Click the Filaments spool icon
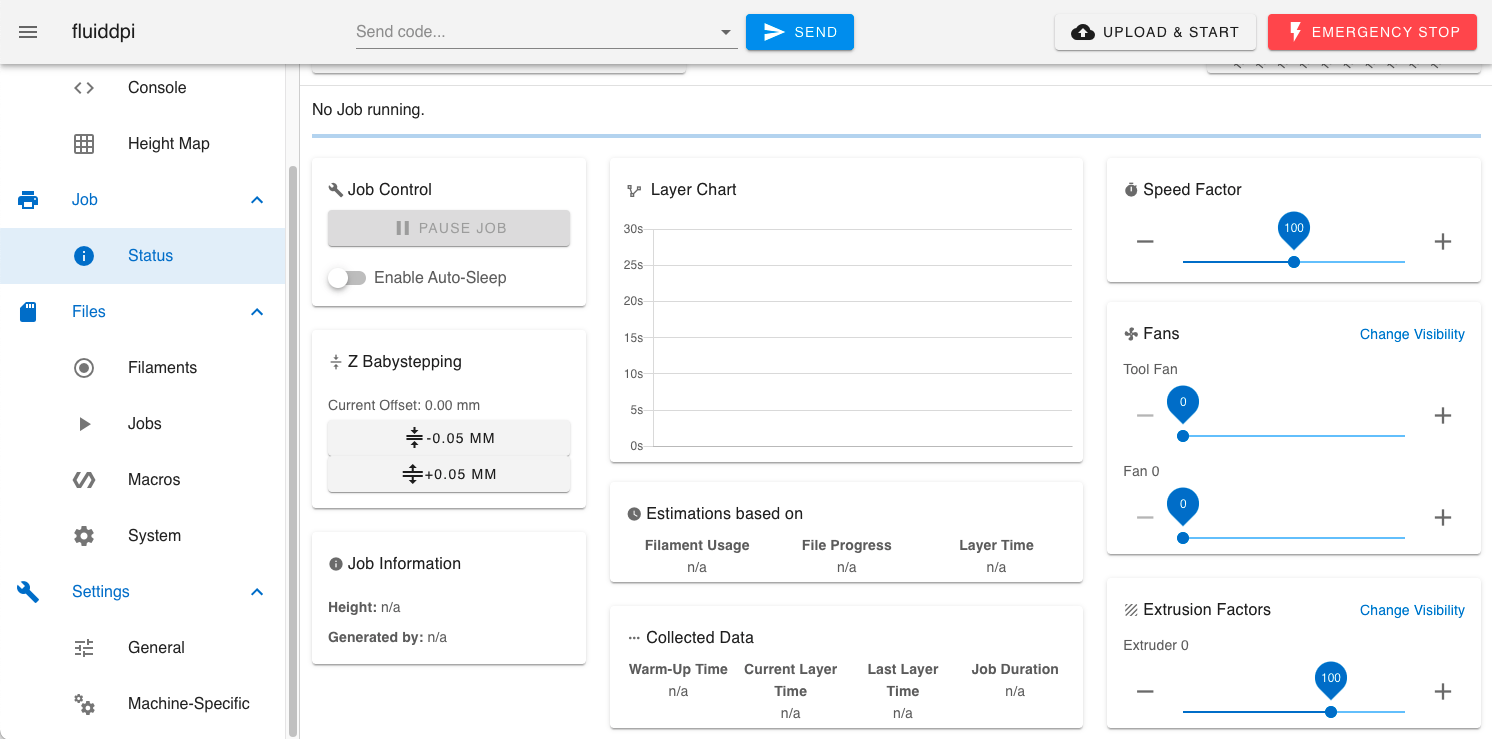Image resolution: width=1492 pixels, height=739 pixels. (x=84, y=368)
